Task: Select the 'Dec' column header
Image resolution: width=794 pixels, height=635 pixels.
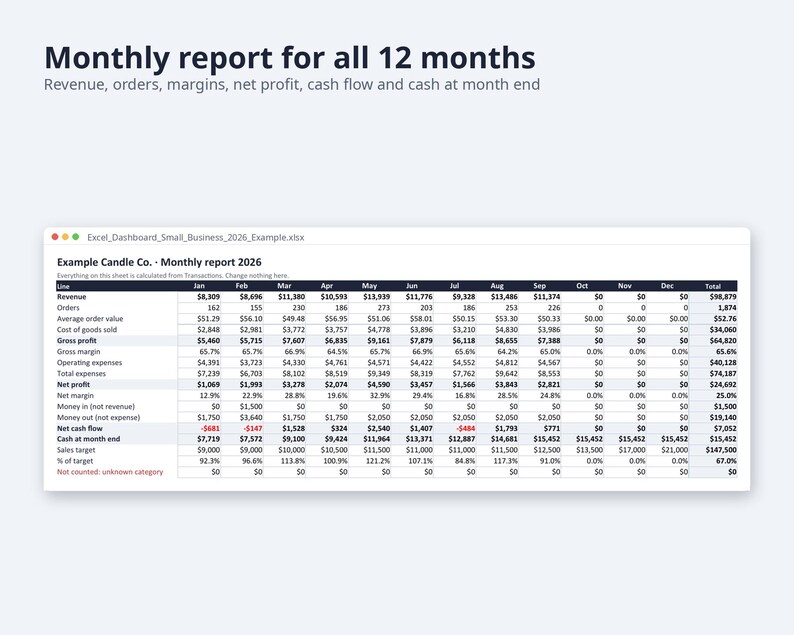Action: [x=667, y=286]
